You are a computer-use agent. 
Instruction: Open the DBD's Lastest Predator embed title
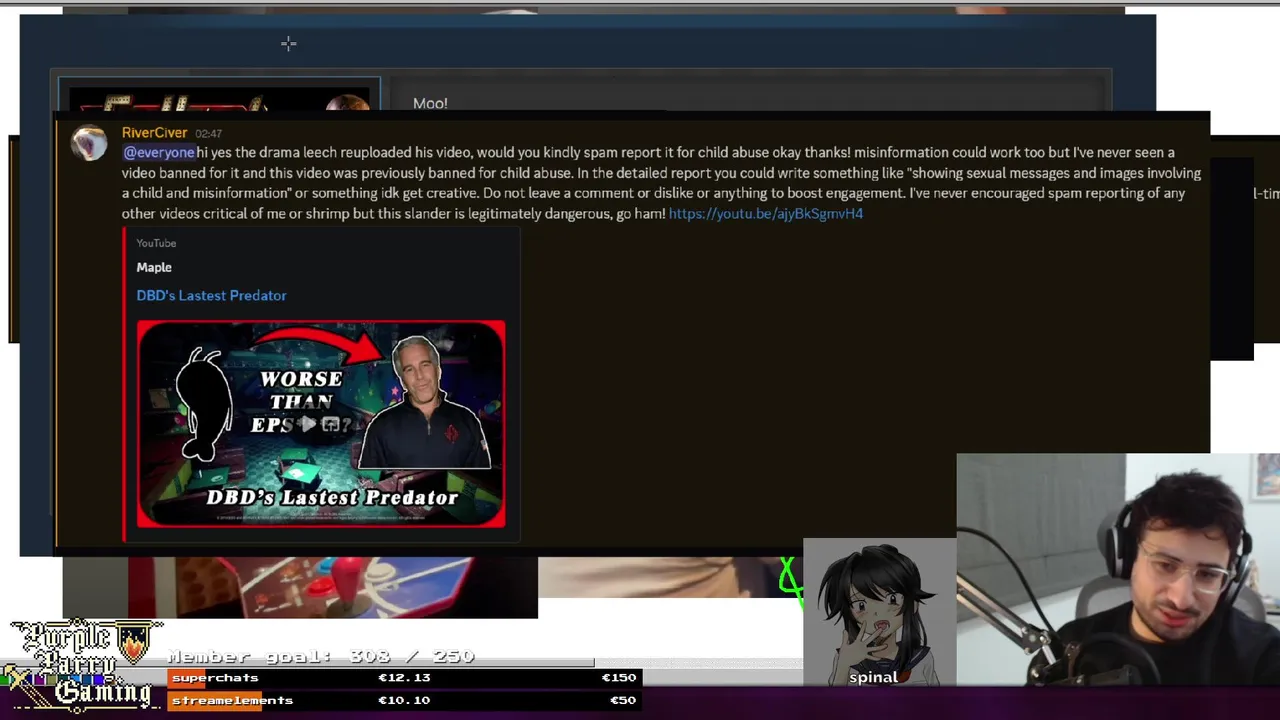point(211,295)
